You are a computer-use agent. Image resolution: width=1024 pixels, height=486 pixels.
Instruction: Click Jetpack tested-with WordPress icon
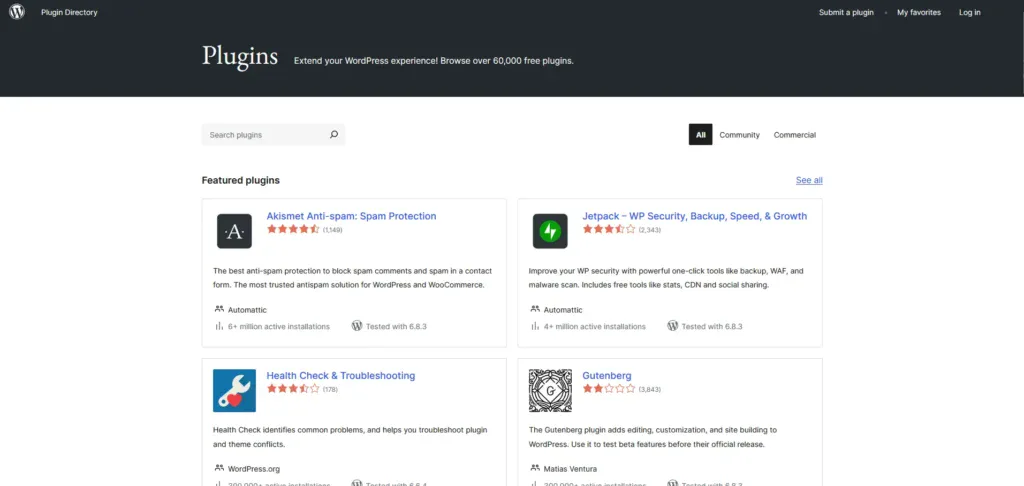pyautogui.click(x=672, y=325)
